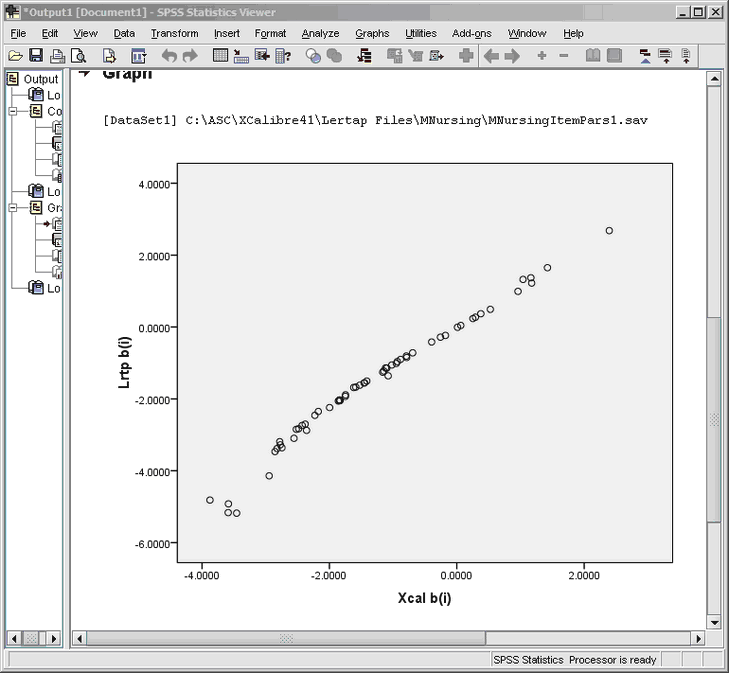The image size is (729, 673).
Task: Open the Analyze menu
Action: click(x=320, y=33)
